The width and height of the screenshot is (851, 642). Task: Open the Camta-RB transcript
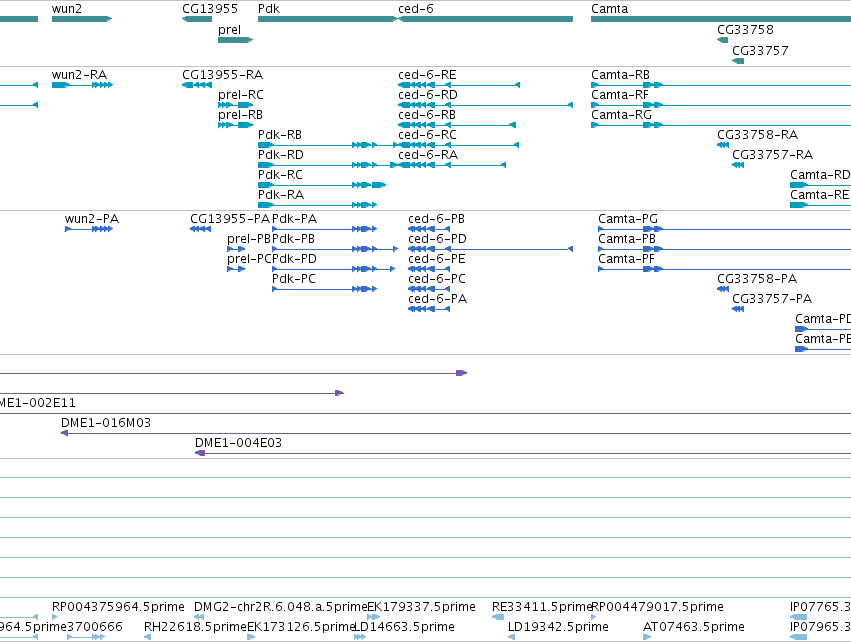click(721, 85)
